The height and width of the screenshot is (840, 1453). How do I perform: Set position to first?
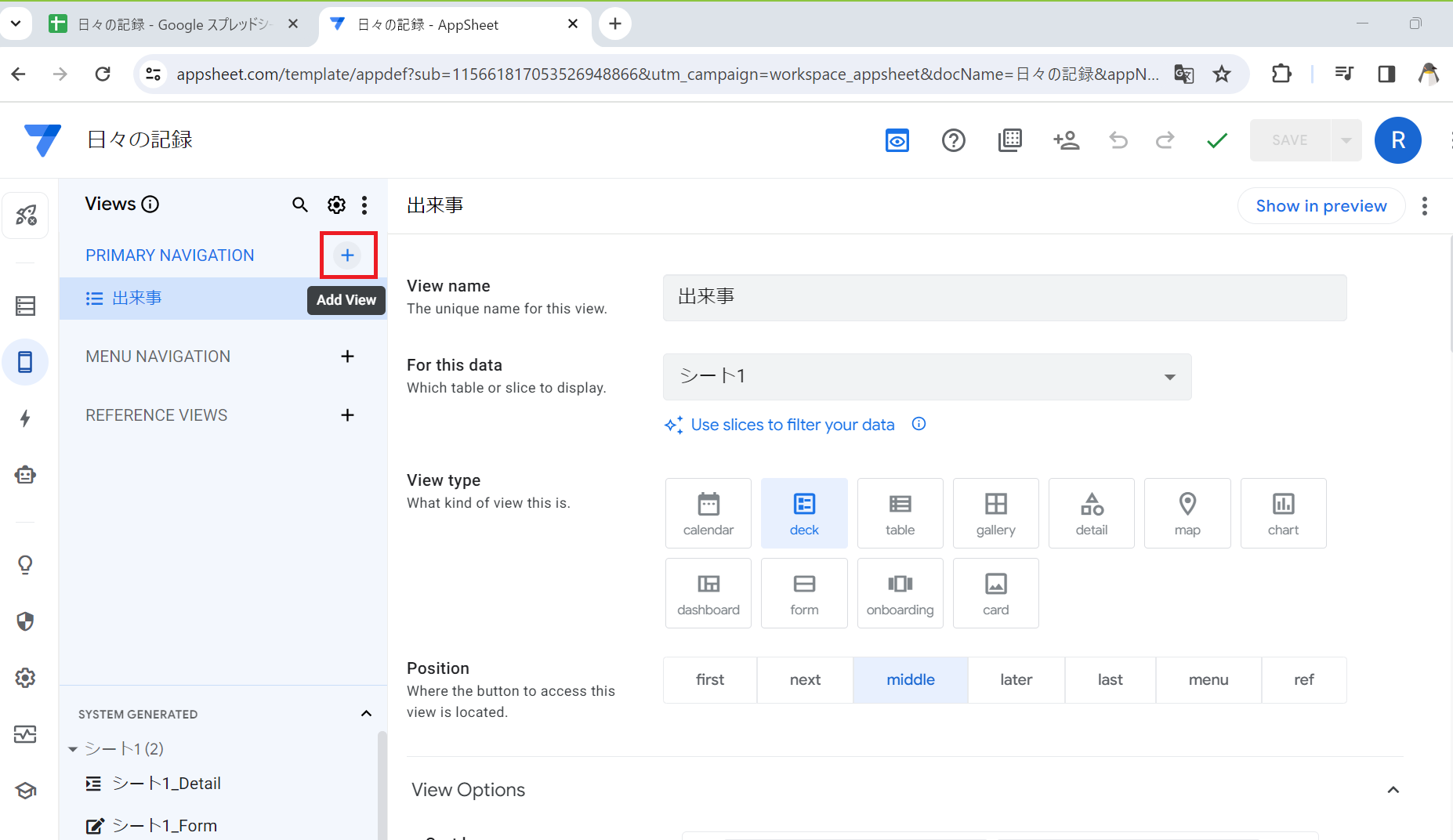click(710, 680)
